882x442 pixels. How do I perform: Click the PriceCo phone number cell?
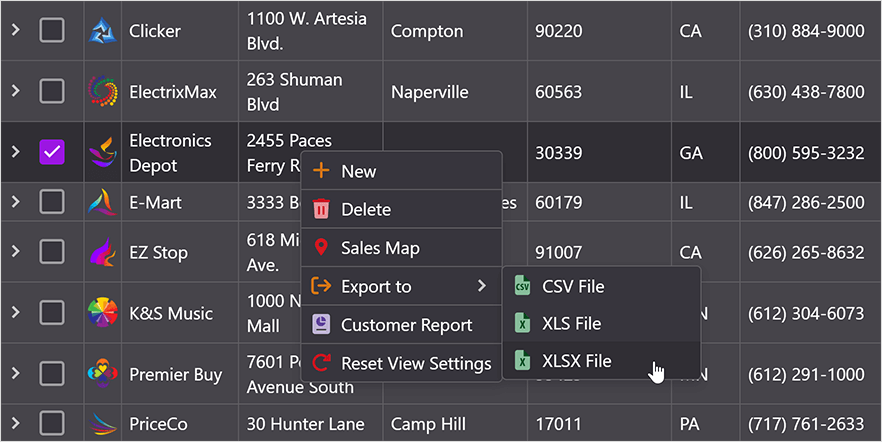coord(806,423)
